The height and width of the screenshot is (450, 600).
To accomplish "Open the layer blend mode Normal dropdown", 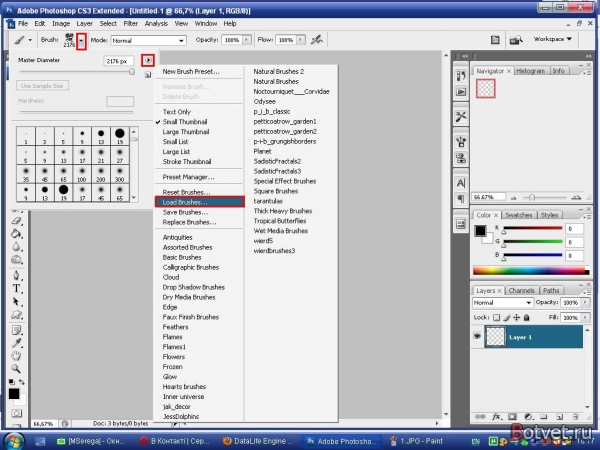I will (x=502, y=302).
